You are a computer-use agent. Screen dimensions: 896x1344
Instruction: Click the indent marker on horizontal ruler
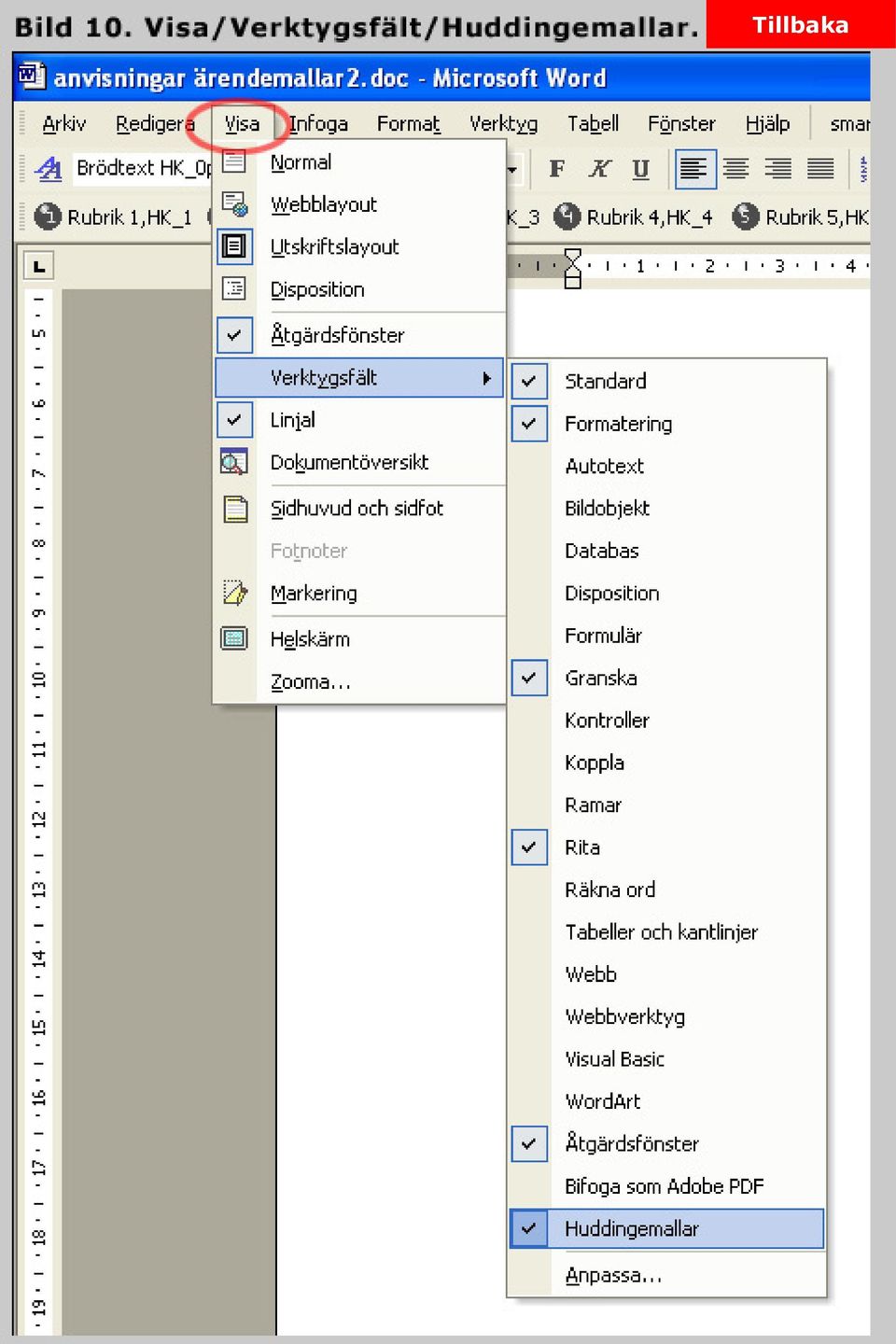pos(573,268)
